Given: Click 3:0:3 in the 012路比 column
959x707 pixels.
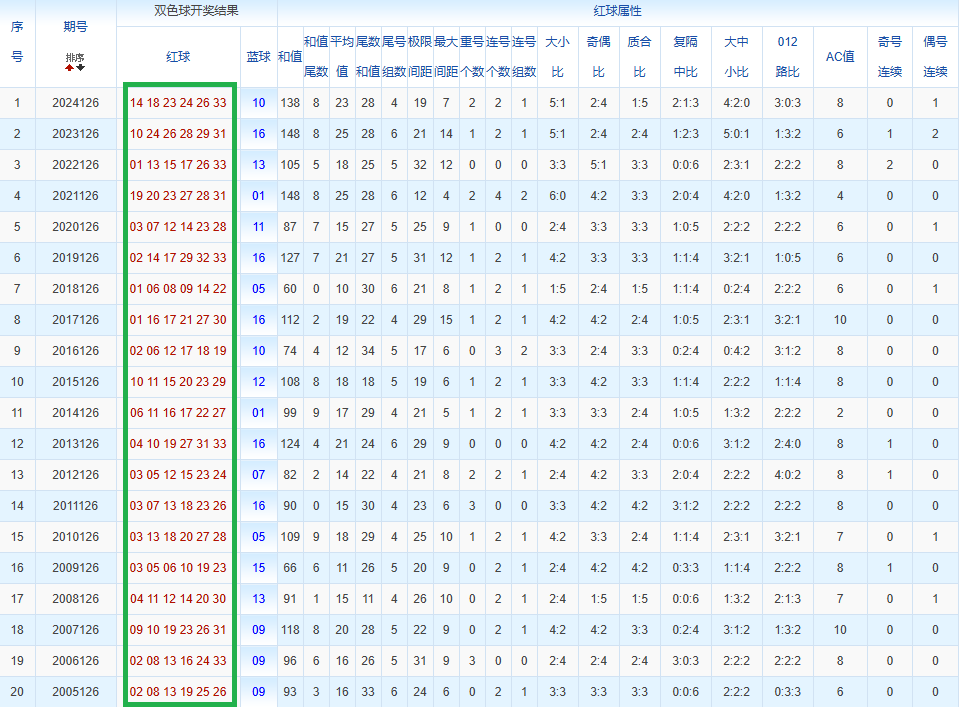Looking at the screenshot, I should [787, 103].
